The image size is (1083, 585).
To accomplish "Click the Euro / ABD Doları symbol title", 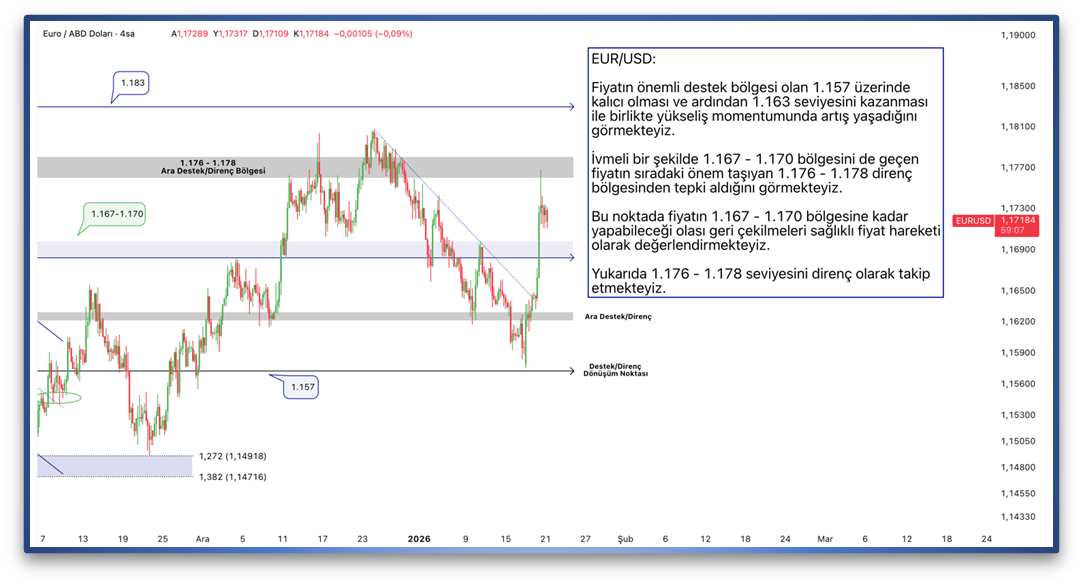I will point(88,34).
